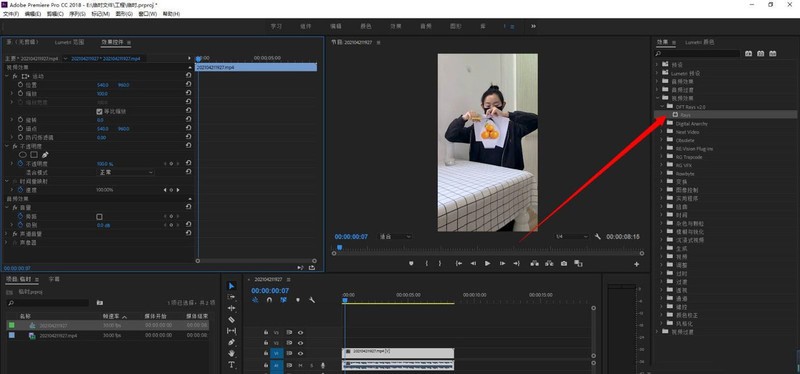Viewport: 800px width, 374px height.
Task: Choose the Hand tool in the tools panel
Action: coord(232,353)
